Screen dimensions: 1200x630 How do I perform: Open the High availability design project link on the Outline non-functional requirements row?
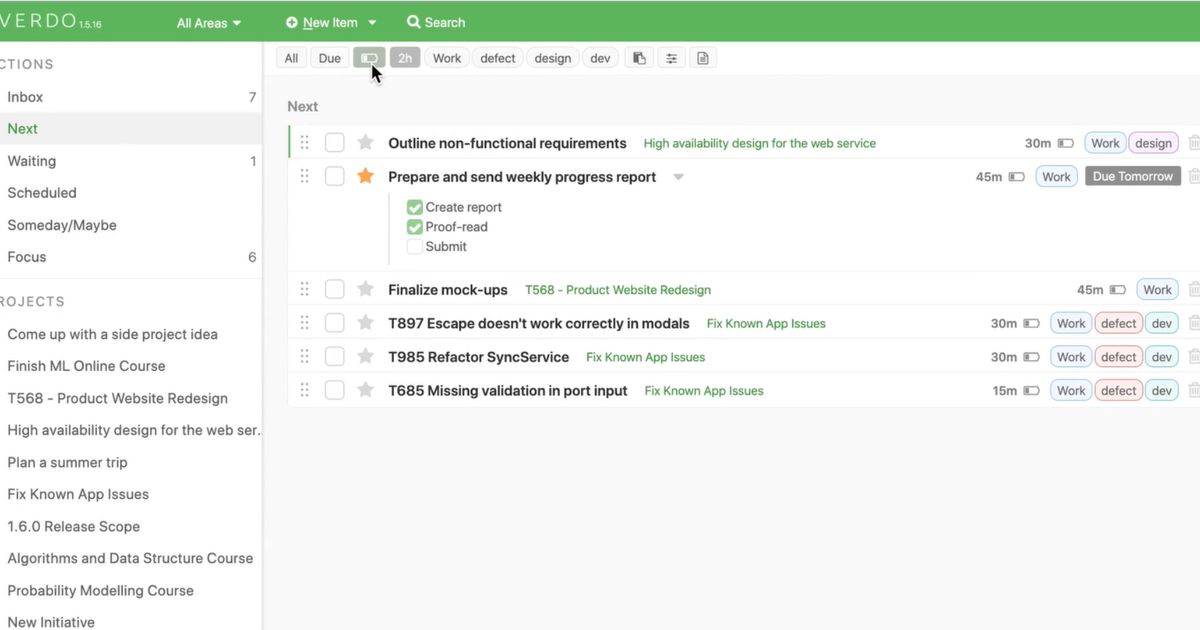click(x=760, y=144)
